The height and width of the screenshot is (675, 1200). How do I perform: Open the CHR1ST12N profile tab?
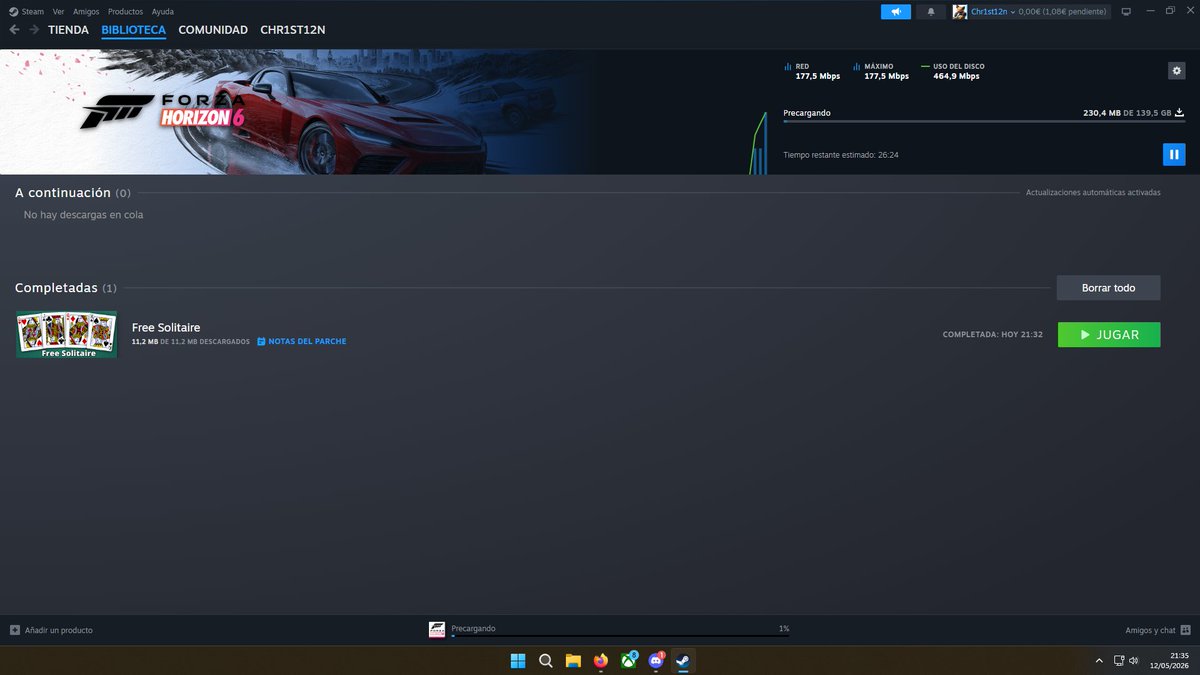point(292,30)
